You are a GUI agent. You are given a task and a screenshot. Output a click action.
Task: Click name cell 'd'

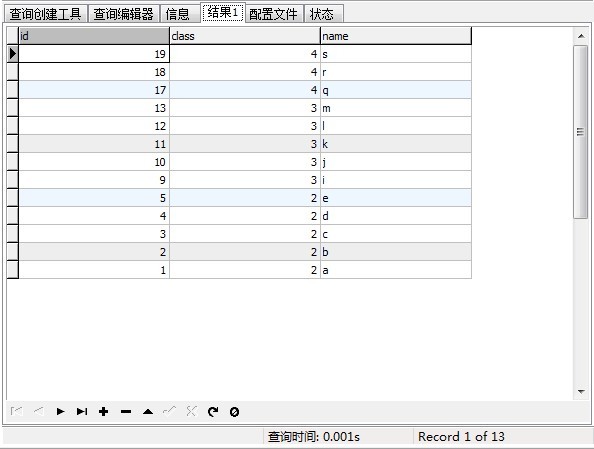tap(396, 216)
